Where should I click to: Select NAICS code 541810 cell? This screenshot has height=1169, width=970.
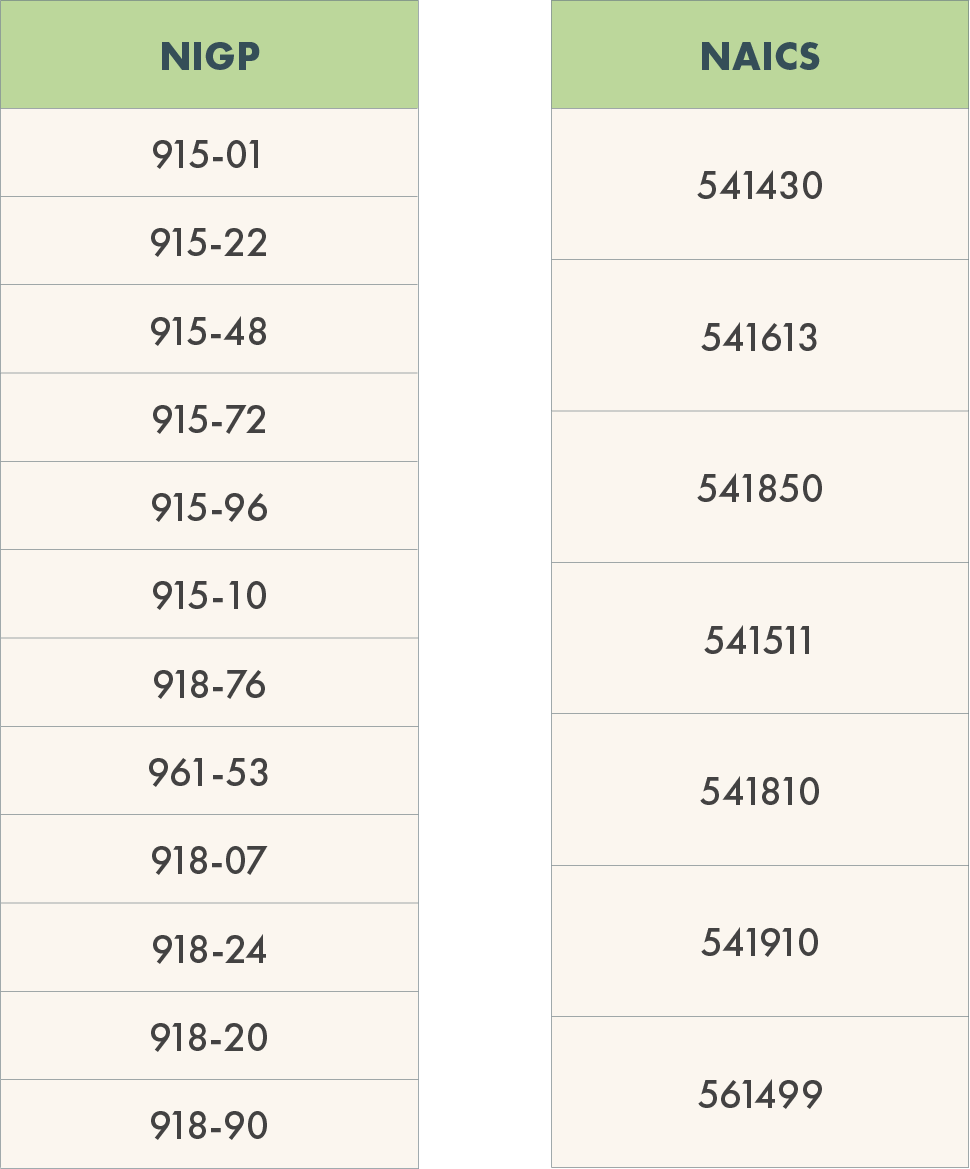point(760,790)
